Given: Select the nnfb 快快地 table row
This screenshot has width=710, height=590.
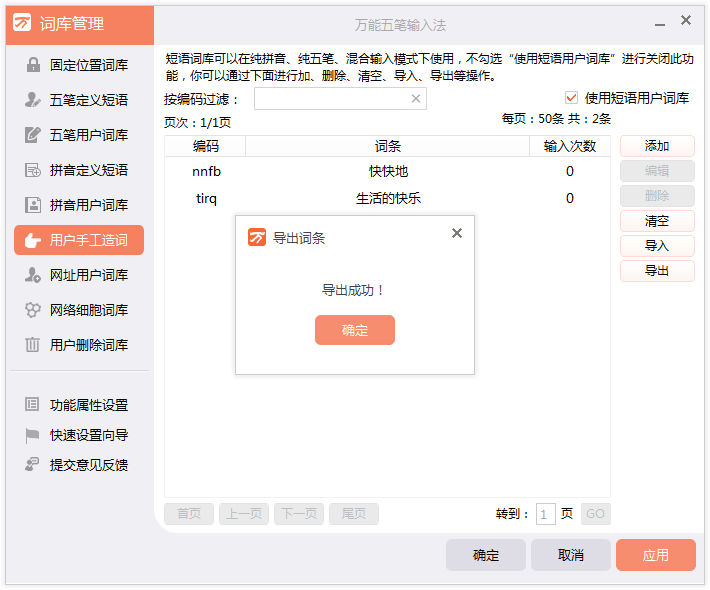Looking at the screenshot, I should click(387, 171).
